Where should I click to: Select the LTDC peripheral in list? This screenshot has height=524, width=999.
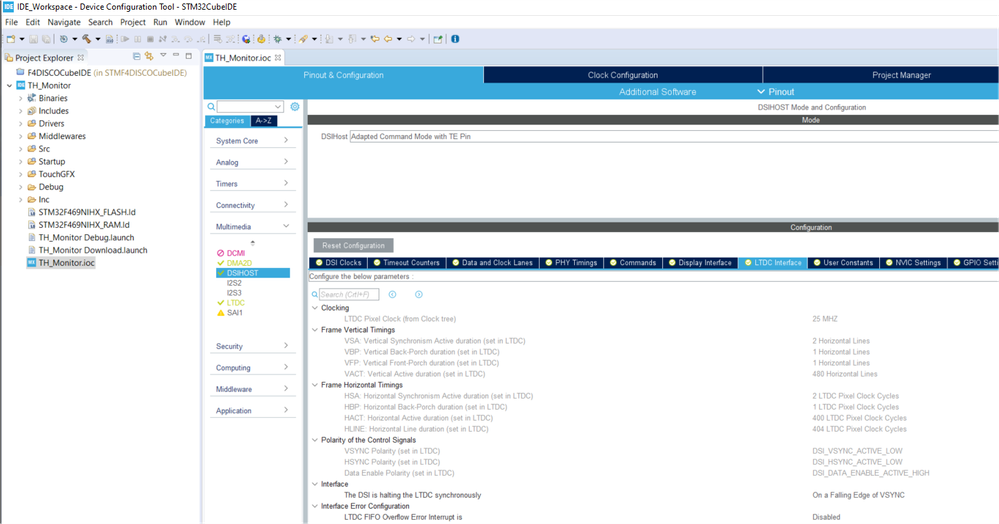tap(235, 303)
